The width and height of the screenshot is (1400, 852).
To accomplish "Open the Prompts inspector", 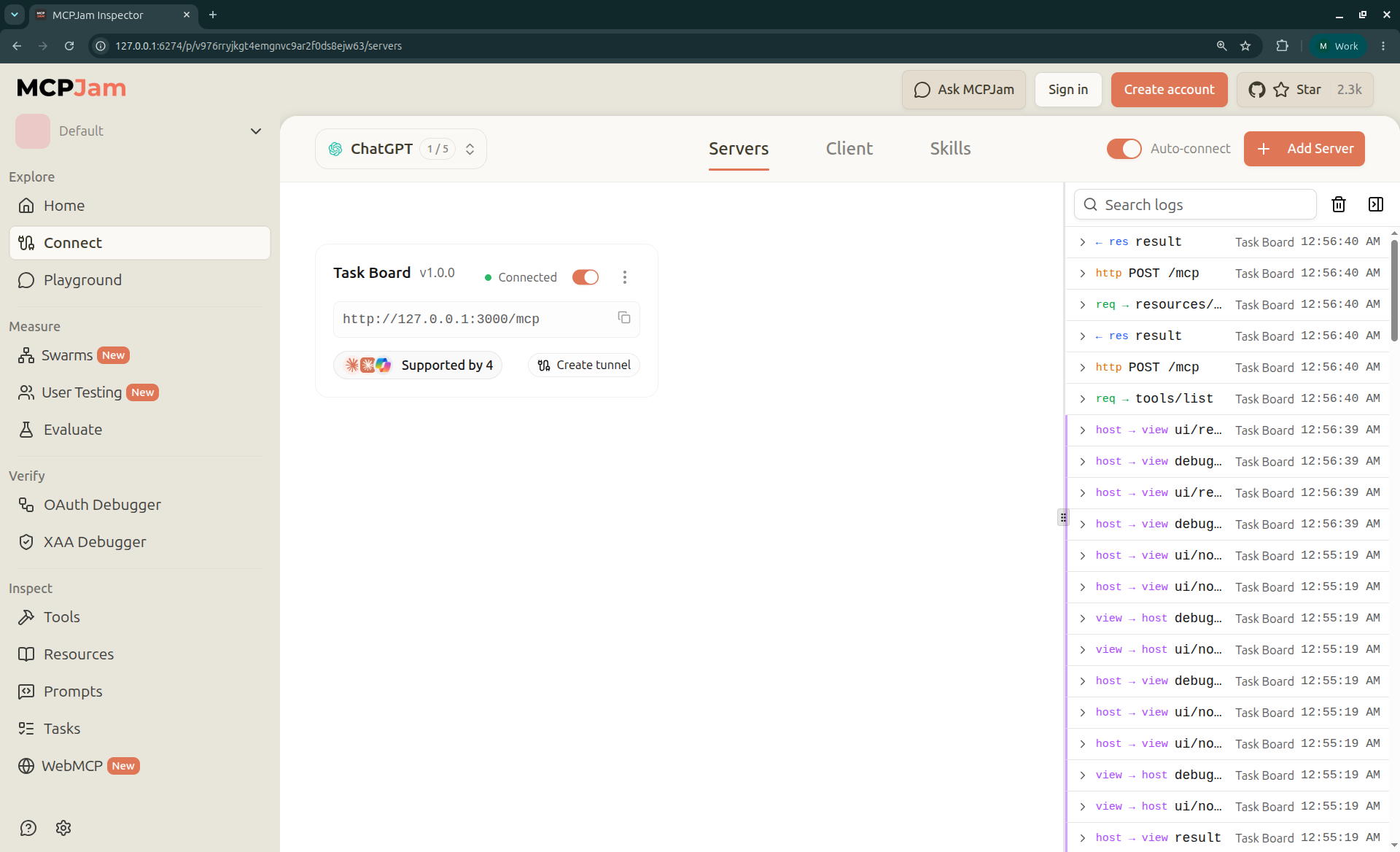I will (x=139, y=692).
